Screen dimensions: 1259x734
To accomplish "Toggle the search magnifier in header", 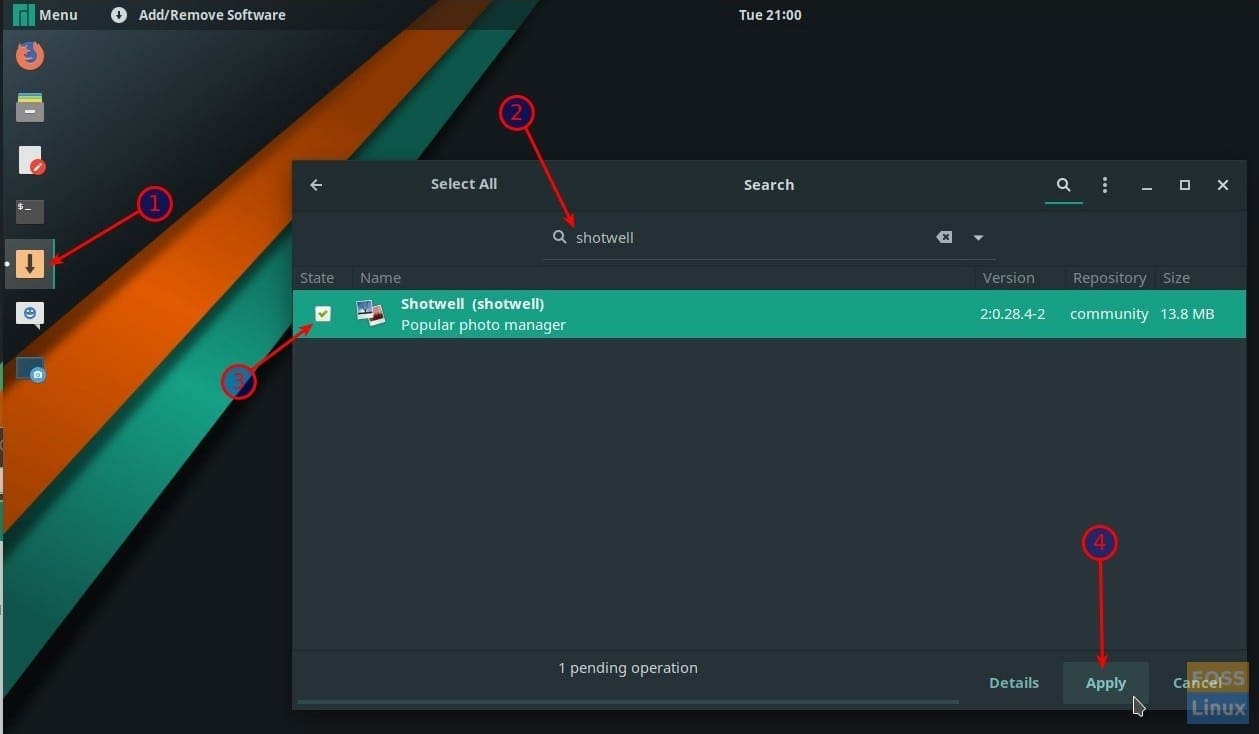I will [x=1064, y=185].
